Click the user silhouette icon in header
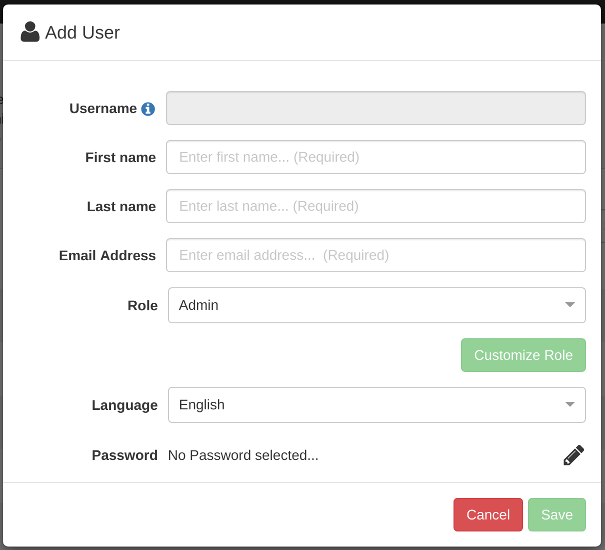605x550 pixels. click(30, 32)
